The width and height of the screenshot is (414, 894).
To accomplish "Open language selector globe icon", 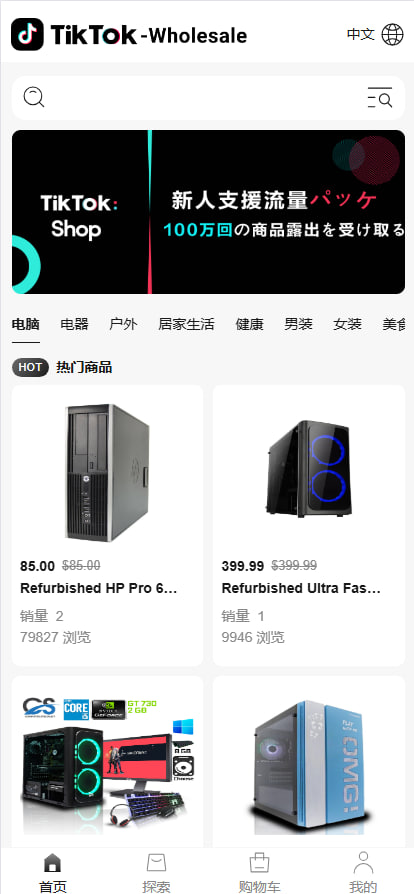I will tap(392, 34).
